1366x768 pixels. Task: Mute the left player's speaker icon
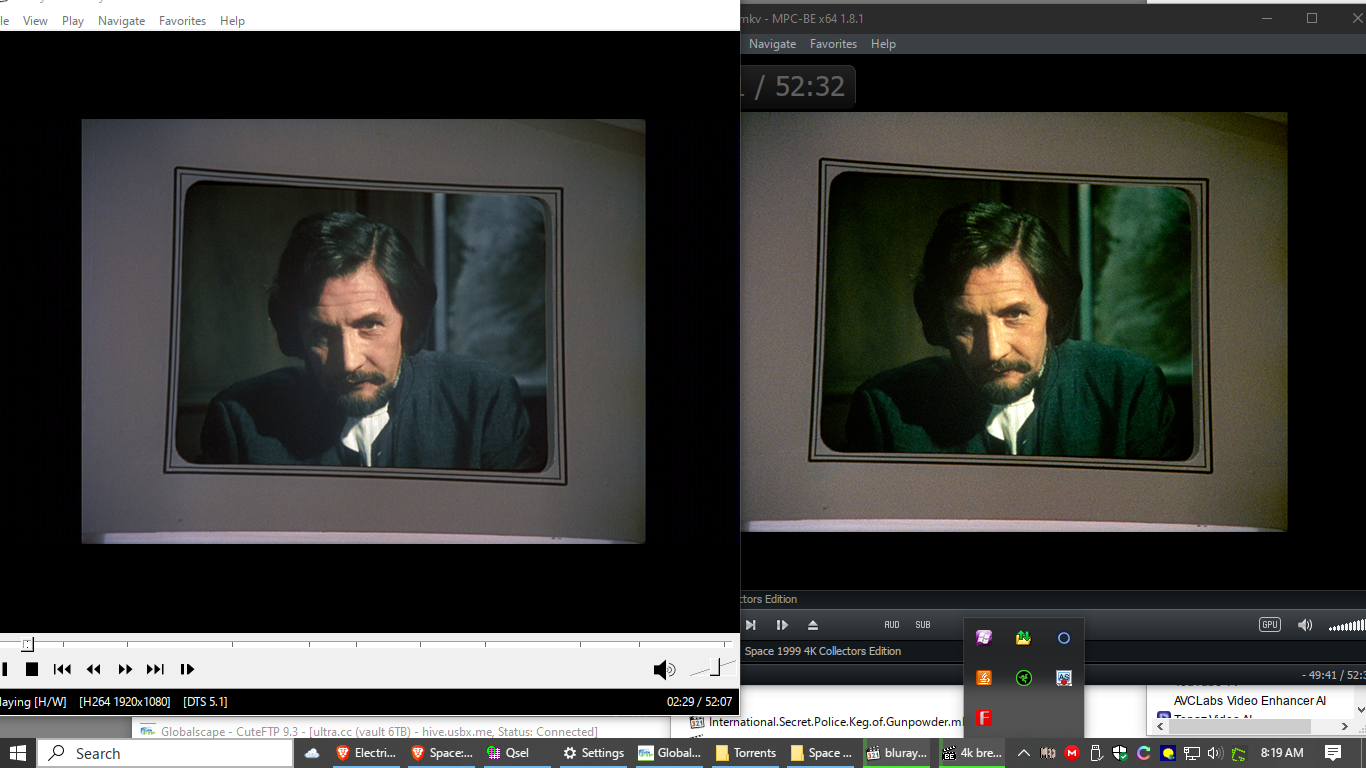coord(663,669)
